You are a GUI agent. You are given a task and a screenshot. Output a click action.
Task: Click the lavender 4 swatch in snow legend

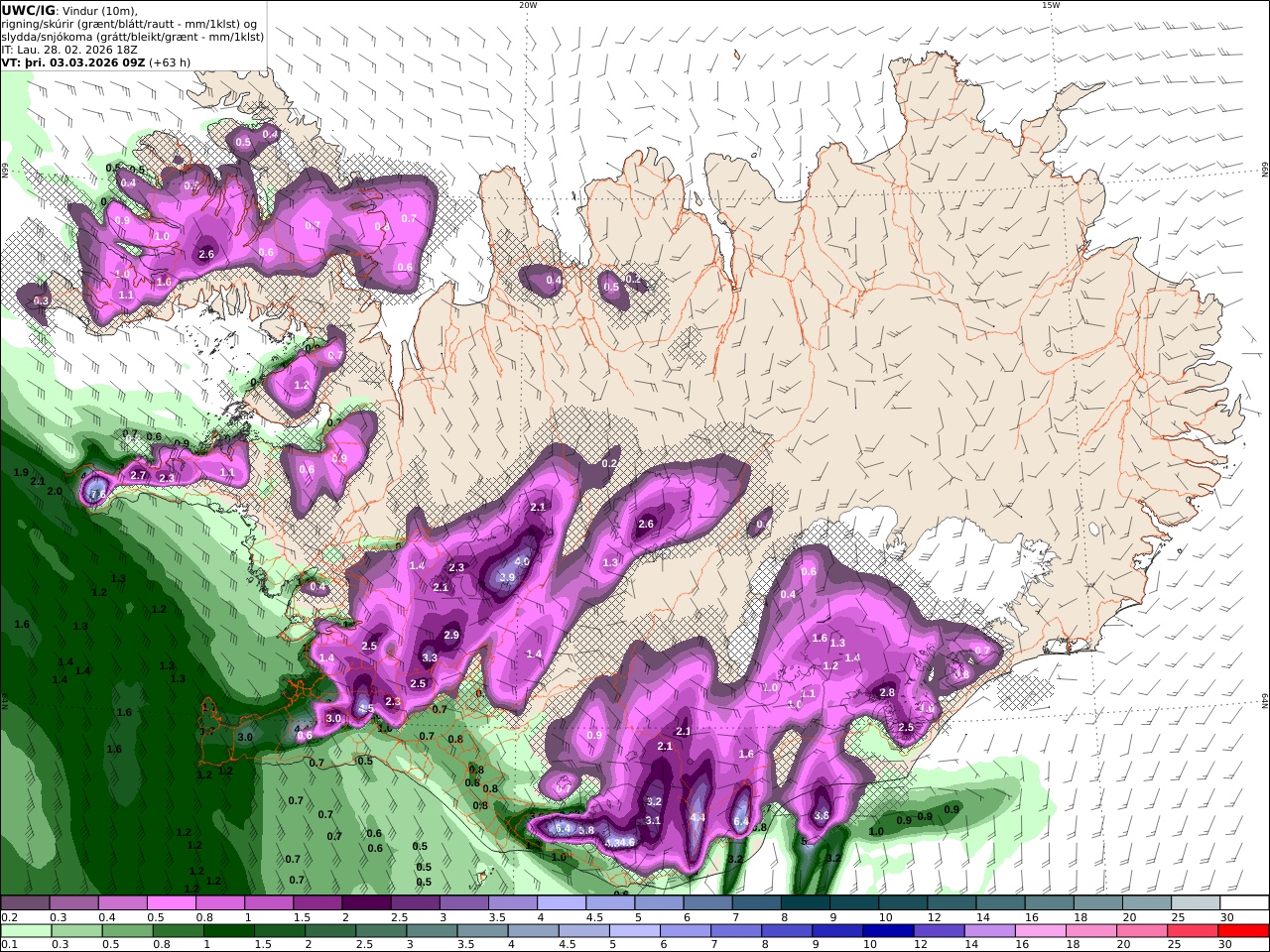tap(562, 903)
